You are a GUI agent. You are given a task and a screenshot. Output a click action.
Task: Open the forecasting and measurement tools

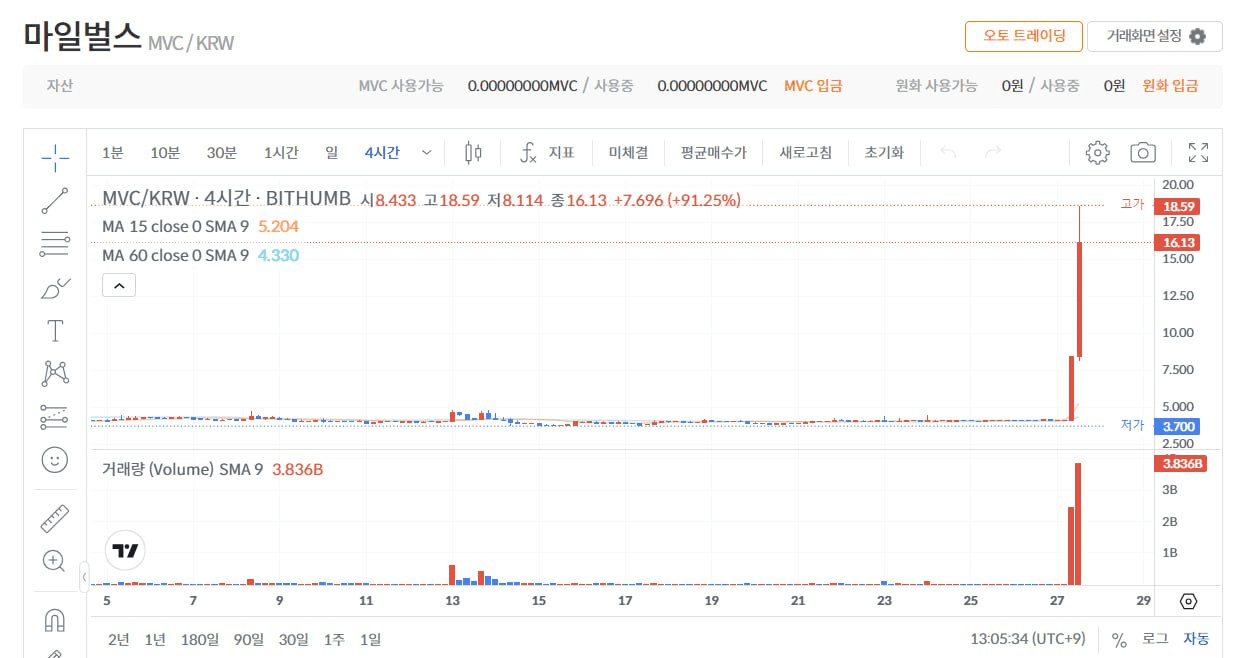coord(55,417)
